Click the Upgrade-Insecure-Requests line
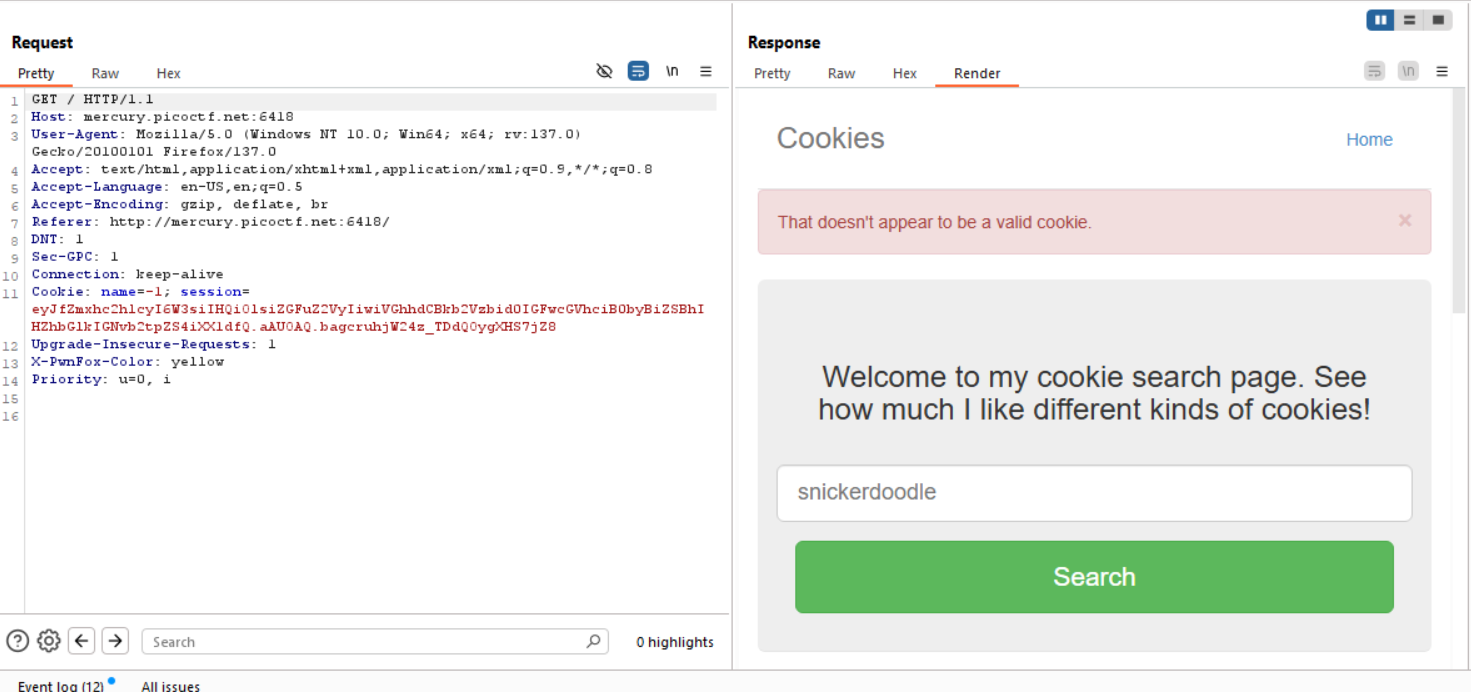Screen dimensions: 1471x692 point(153,344)
